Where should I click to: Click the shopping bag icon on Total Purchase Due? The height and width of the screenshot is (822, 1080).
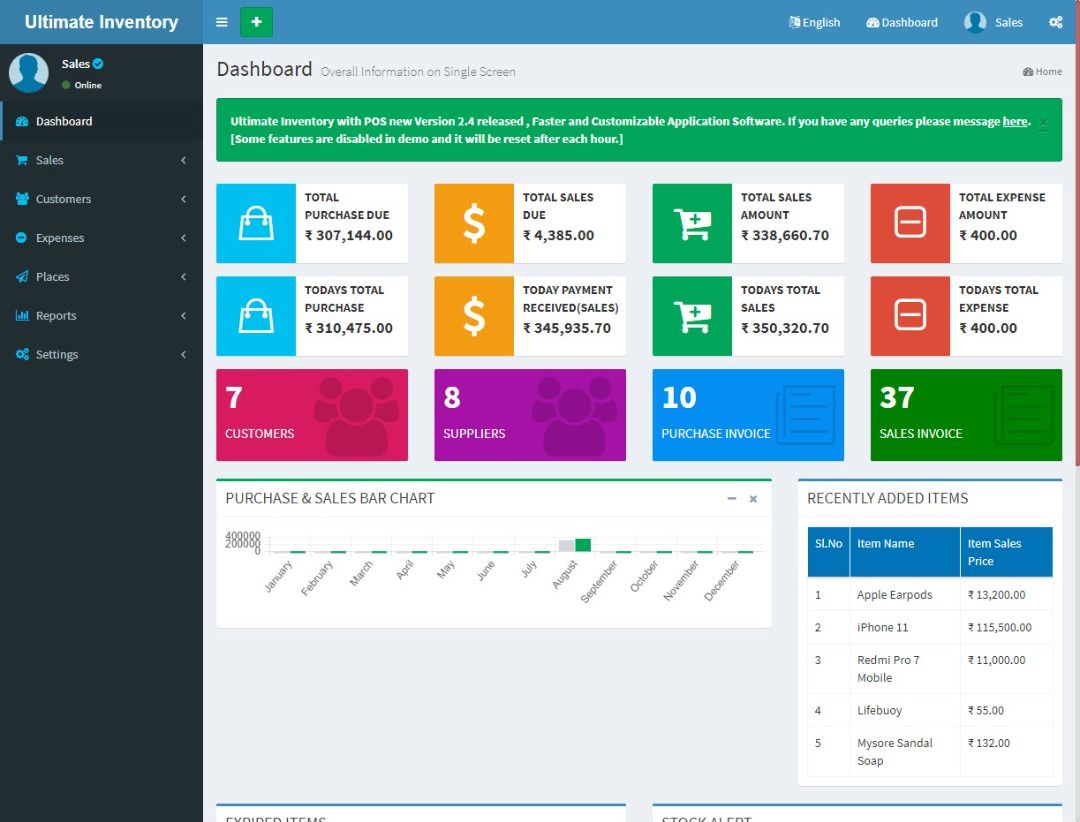tap(255, 221)
